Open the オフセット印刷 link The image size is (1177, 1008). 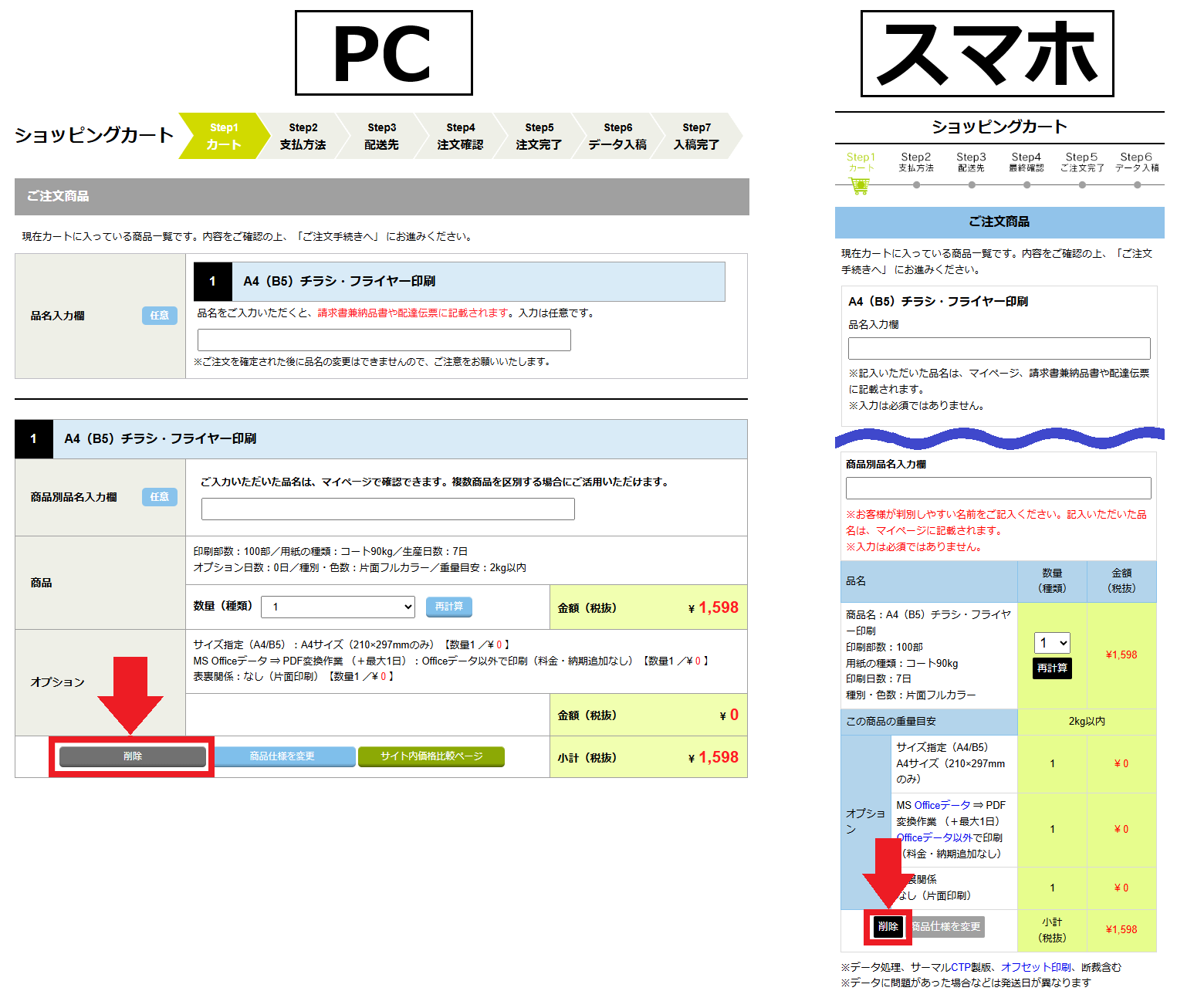(1036, 967)
